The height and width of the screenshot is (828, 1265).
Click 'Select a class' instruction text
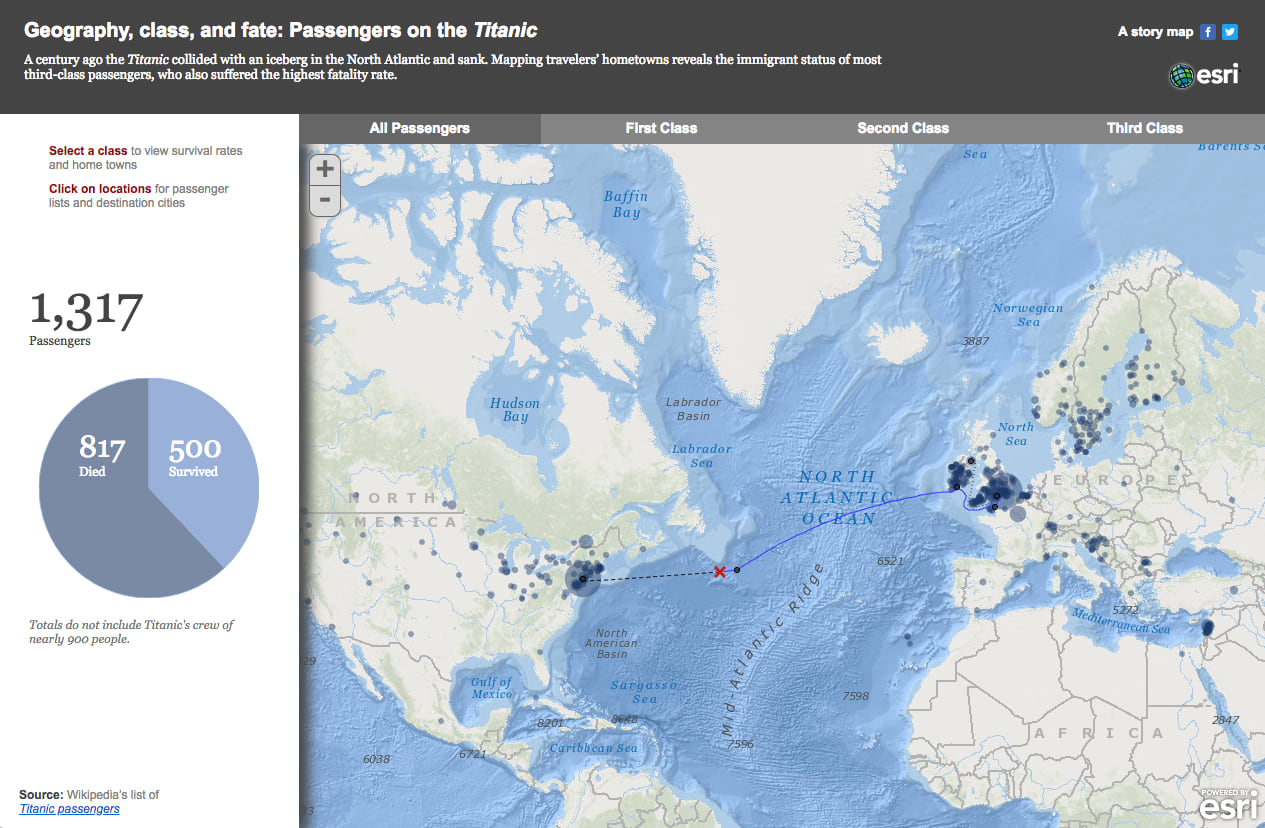pyautogui.click(x=88, y=151)
